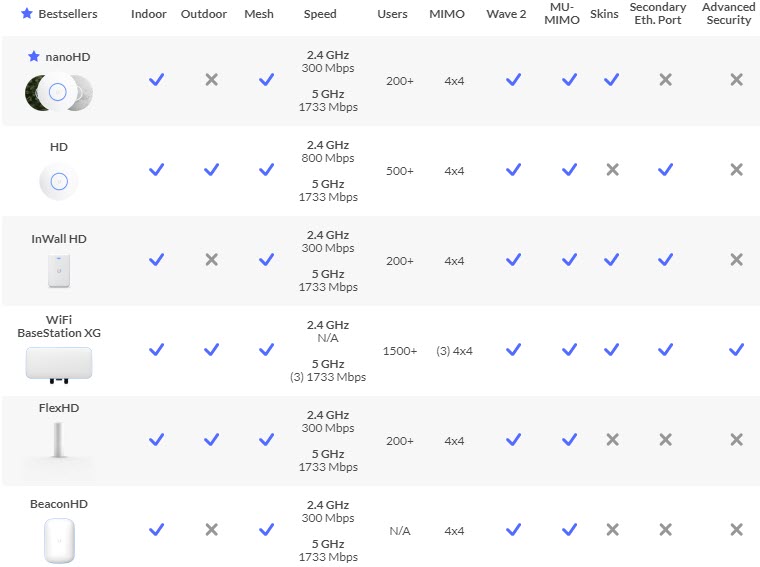The height and width of the screenshot is (567, 760).
Task: Select the MU-MIMO column header
Action: pyautogui.click(x=562, y=14)
